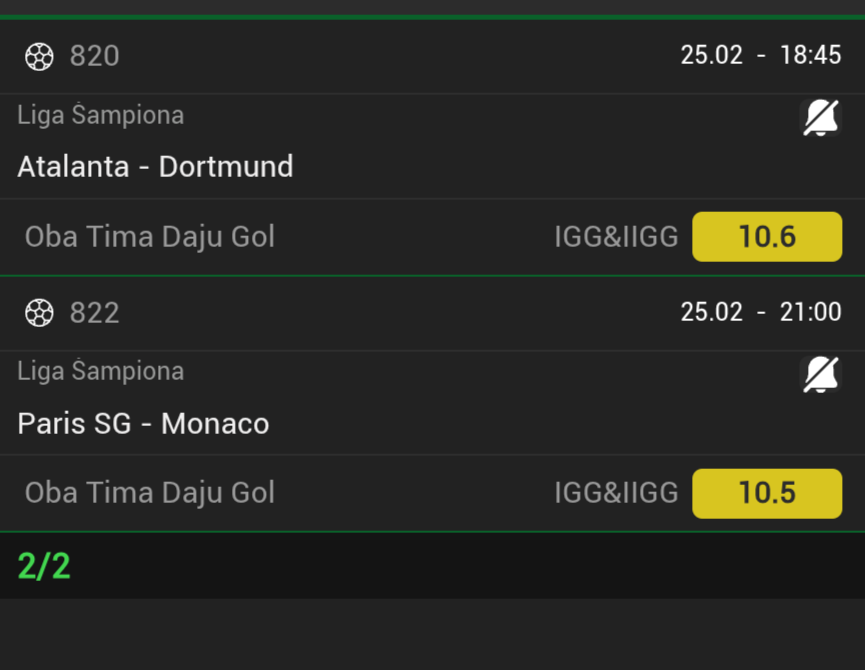This screenshot has height=670, width=865.
Task: Click match code 820
Action: pos(94,56)
